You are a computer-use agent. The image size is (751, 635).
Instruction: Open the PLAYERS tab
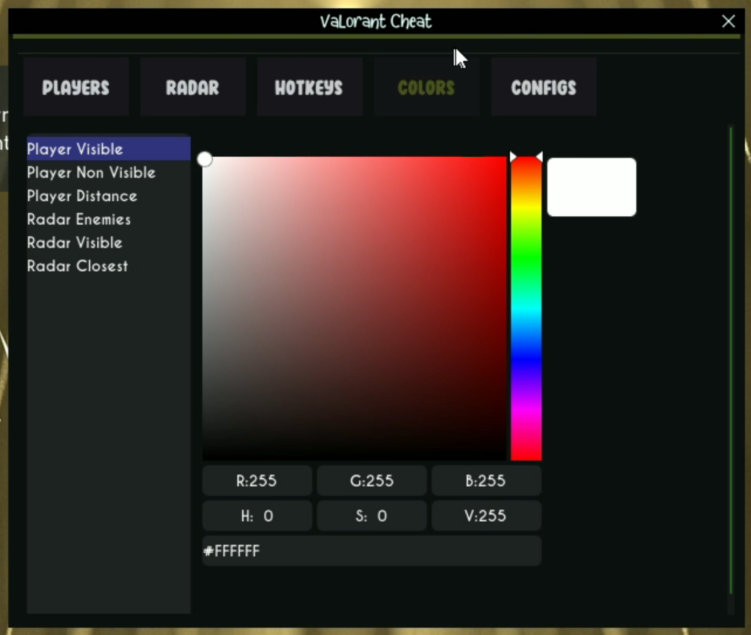point(76,87)
